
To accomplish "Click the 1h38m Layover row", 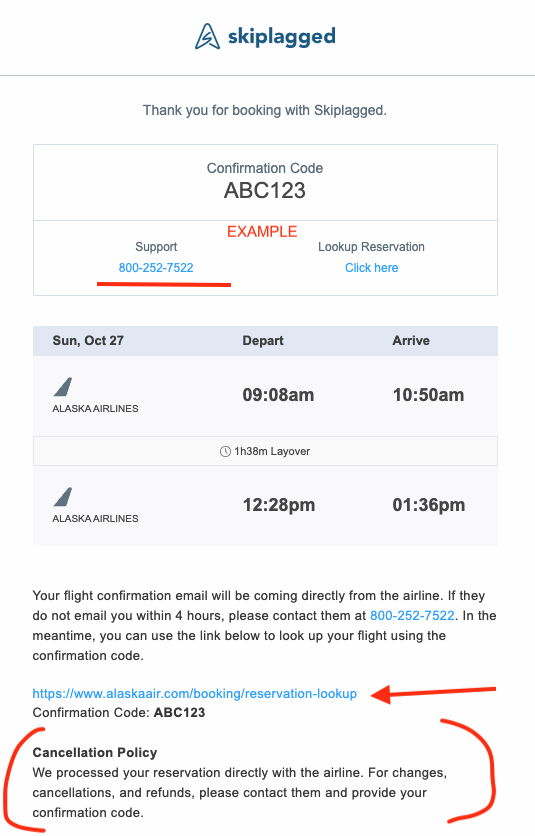I will point(265,451).
